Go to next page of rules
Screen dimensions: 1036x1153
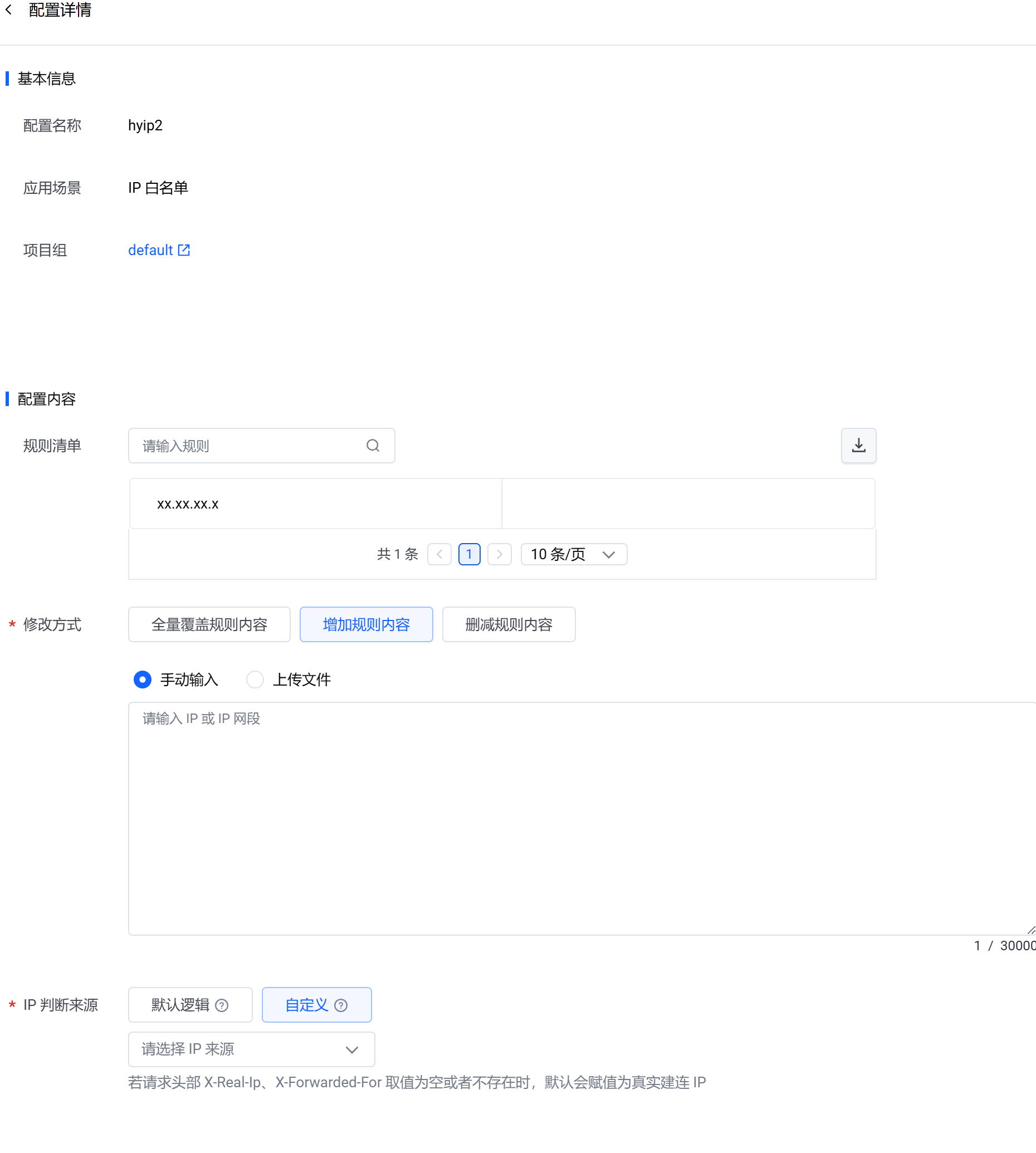pyautogui.click(x=499, y=554)
